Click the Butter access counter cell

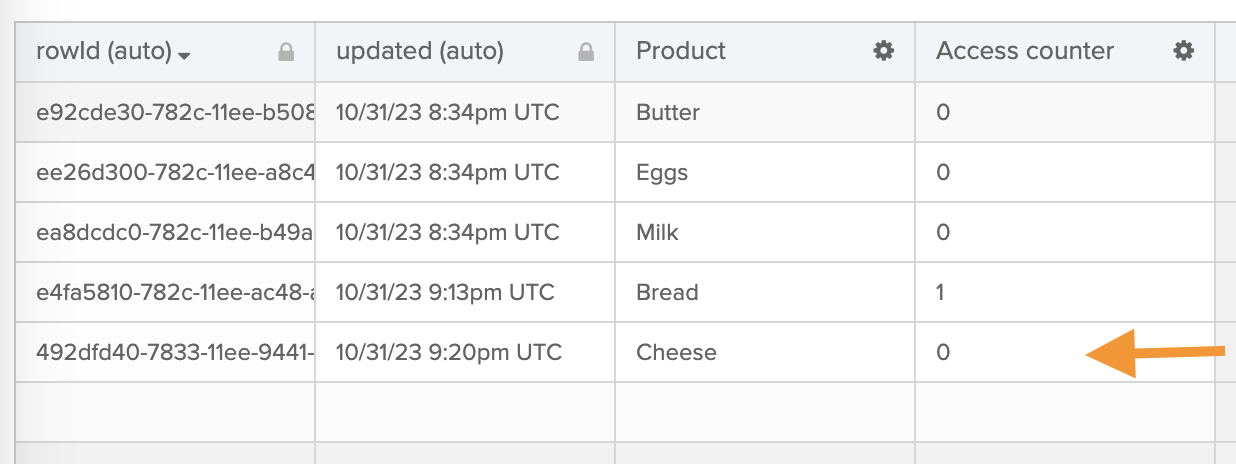pyautogui.click(x=943, y=112)
